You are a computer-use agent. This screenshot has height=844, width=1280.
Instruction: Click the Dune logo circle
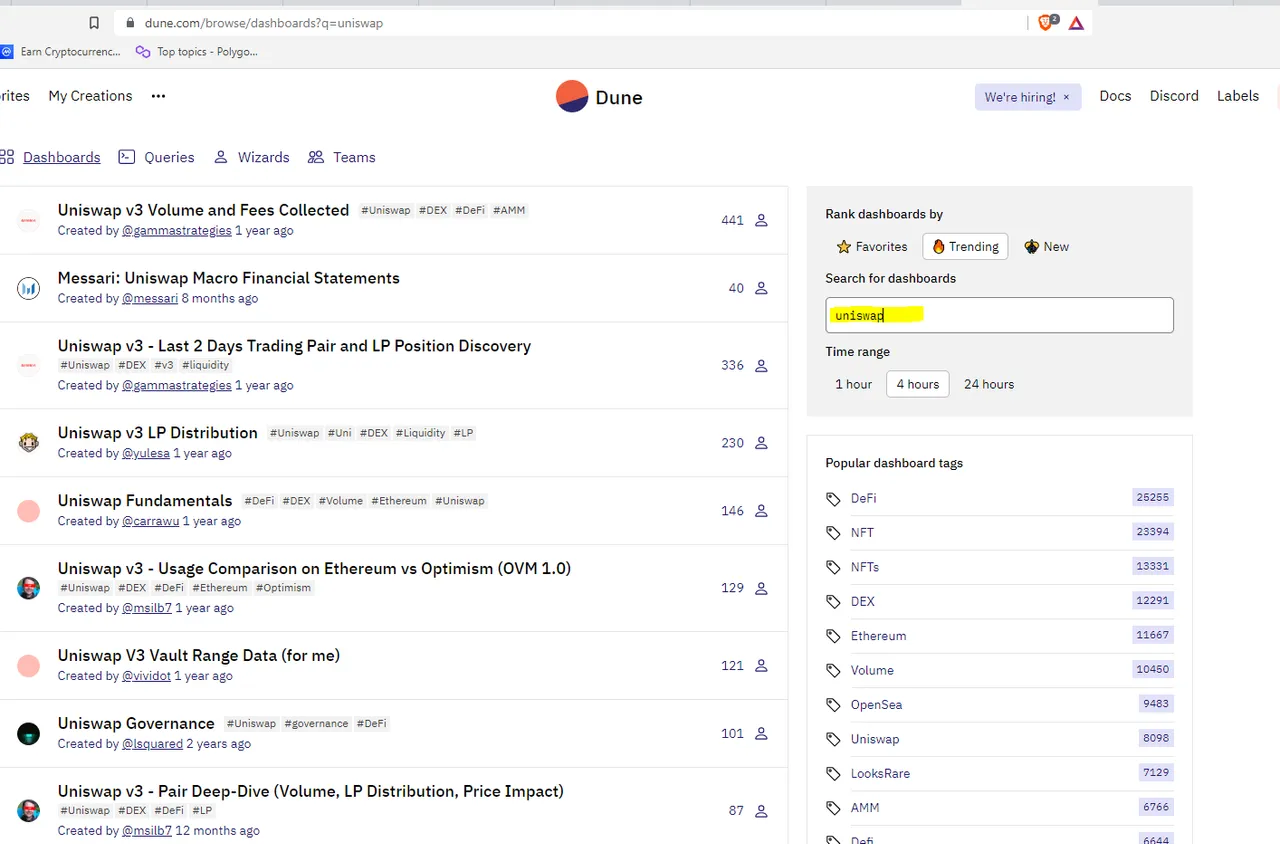point(572,97)
